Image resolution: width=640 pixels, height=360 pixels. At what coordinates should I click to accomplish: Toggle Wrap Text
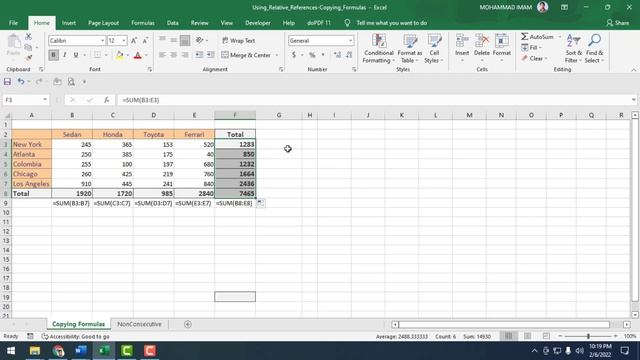(239, 40)
